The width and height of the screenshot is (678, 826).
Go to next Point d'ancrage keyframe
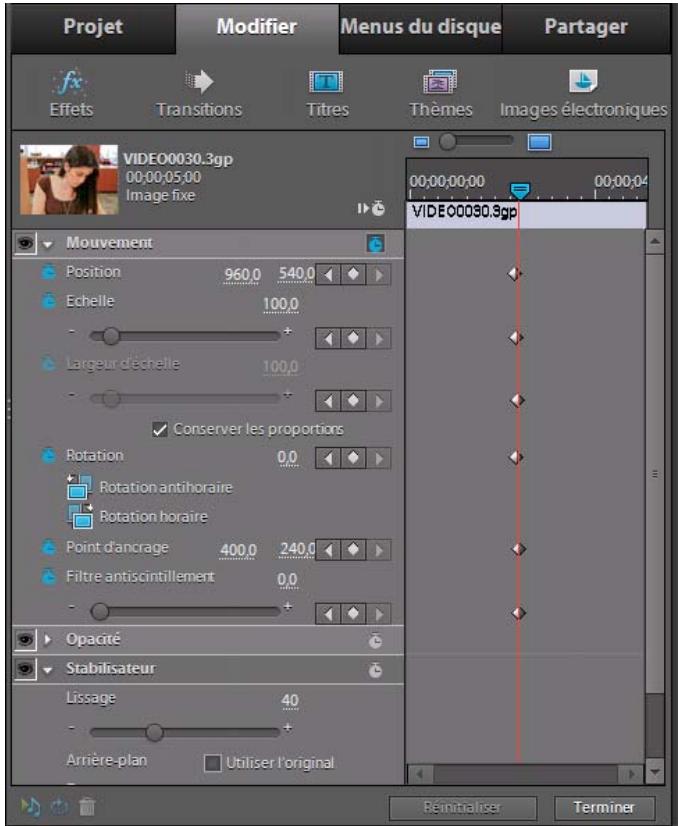[x=379, y=550]
